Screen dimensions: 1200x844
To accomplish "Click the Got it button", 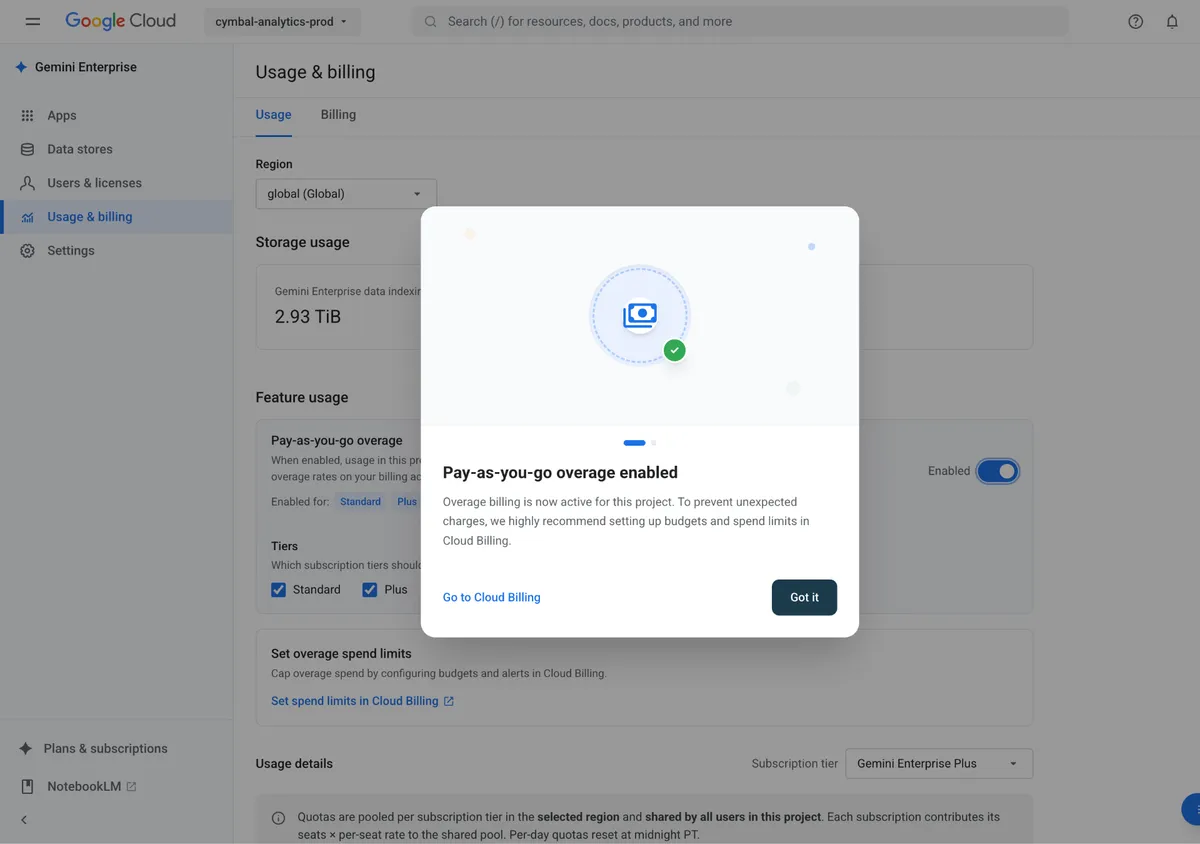I will 804,597.
